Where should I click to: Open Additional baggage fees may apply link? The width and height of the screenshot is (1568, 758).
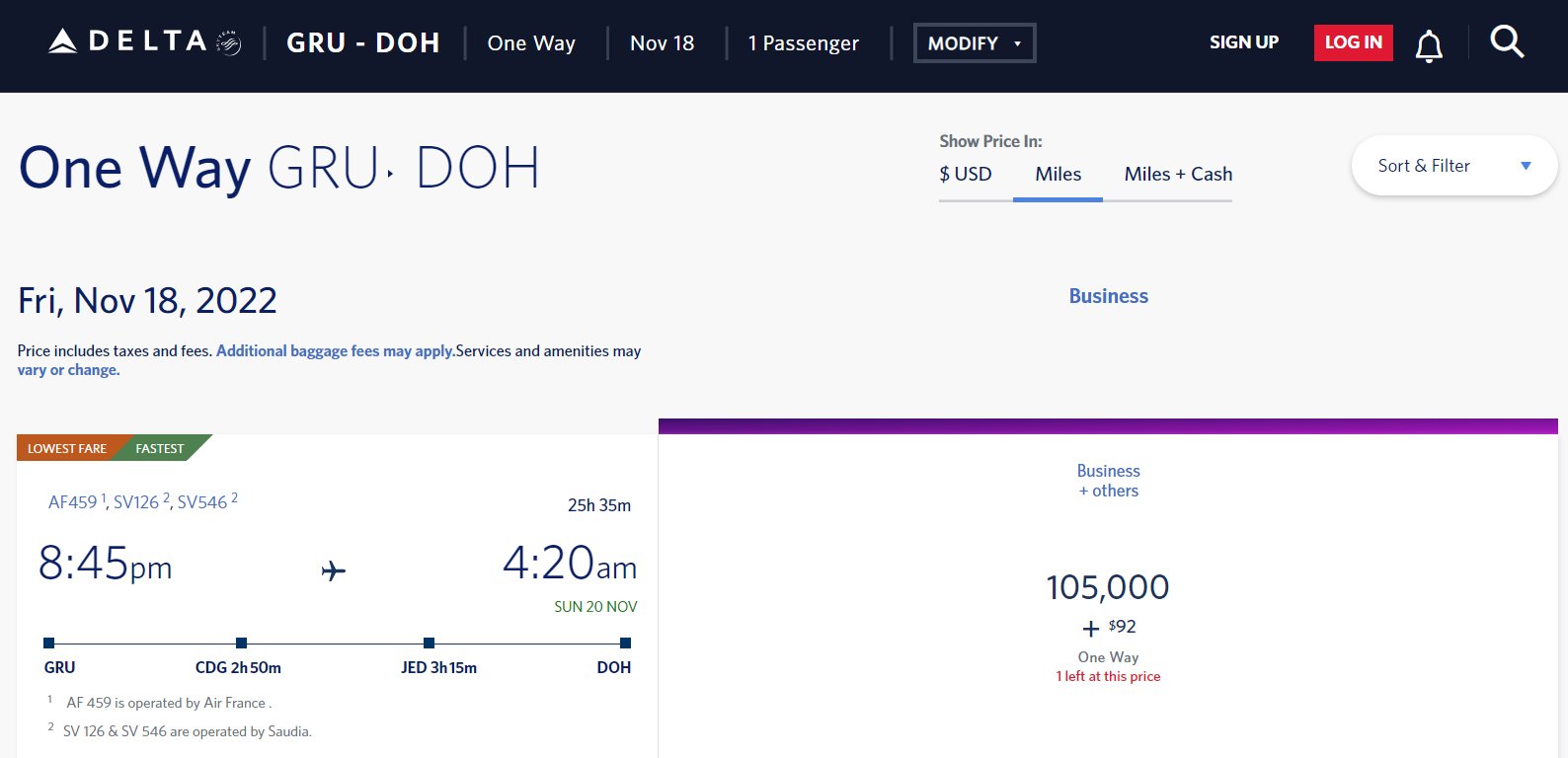336,350
